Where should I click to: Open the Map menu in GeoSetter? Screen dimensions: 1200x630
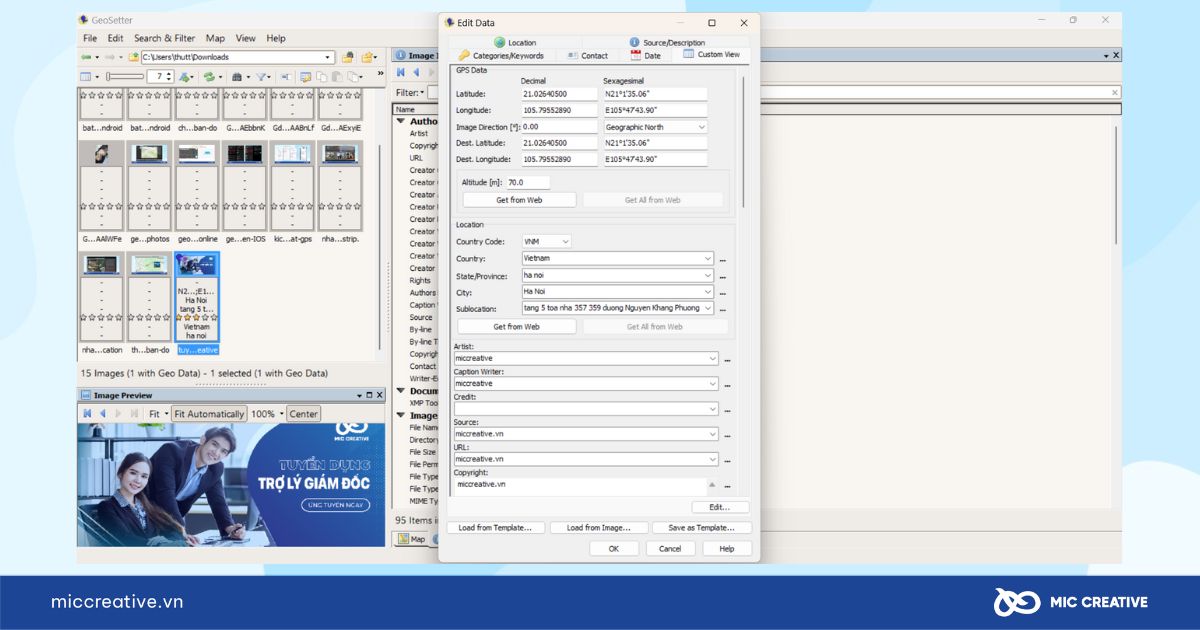tap(215, 38)
